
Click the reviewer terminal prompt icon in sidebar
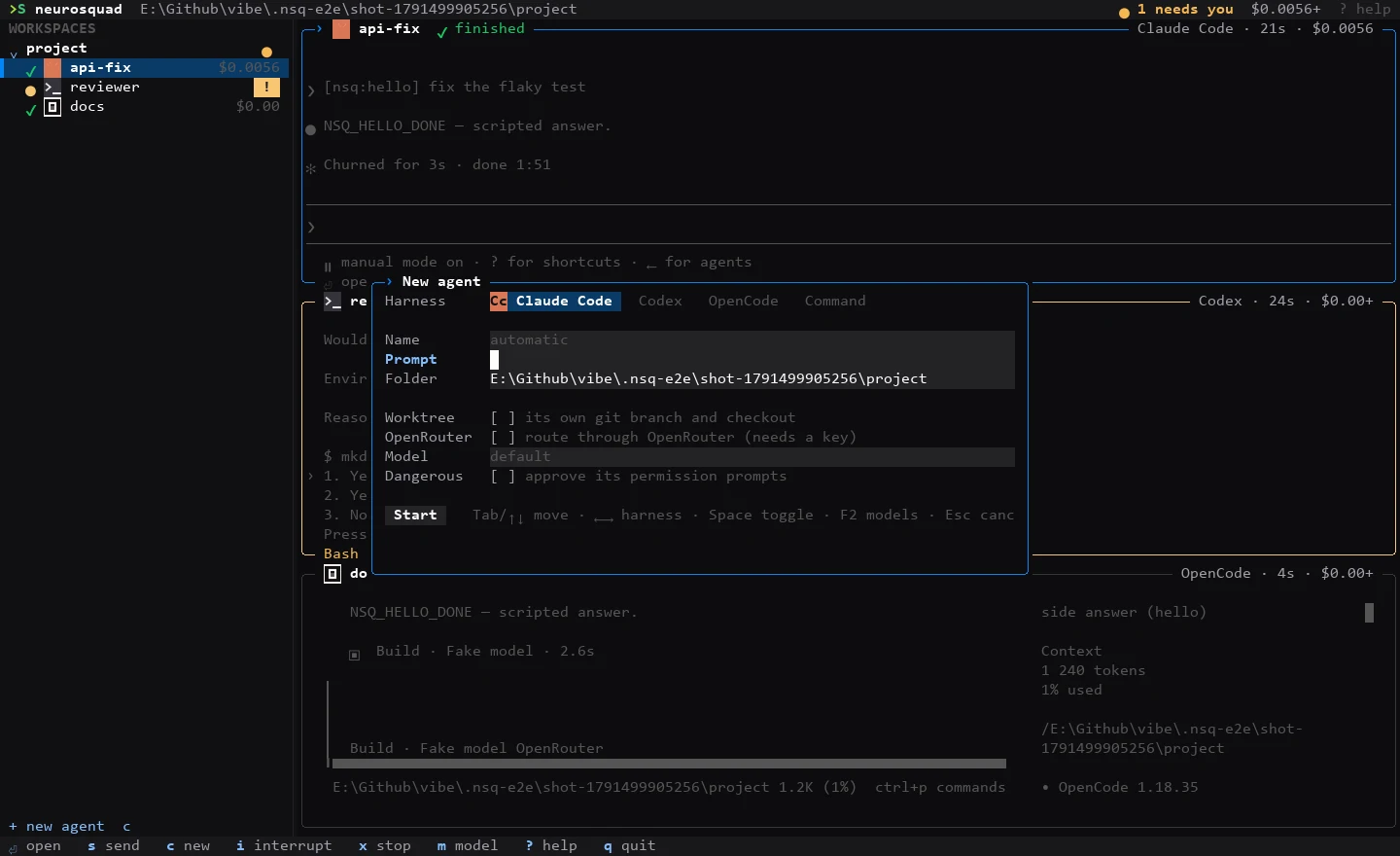(x=52, y=88)
